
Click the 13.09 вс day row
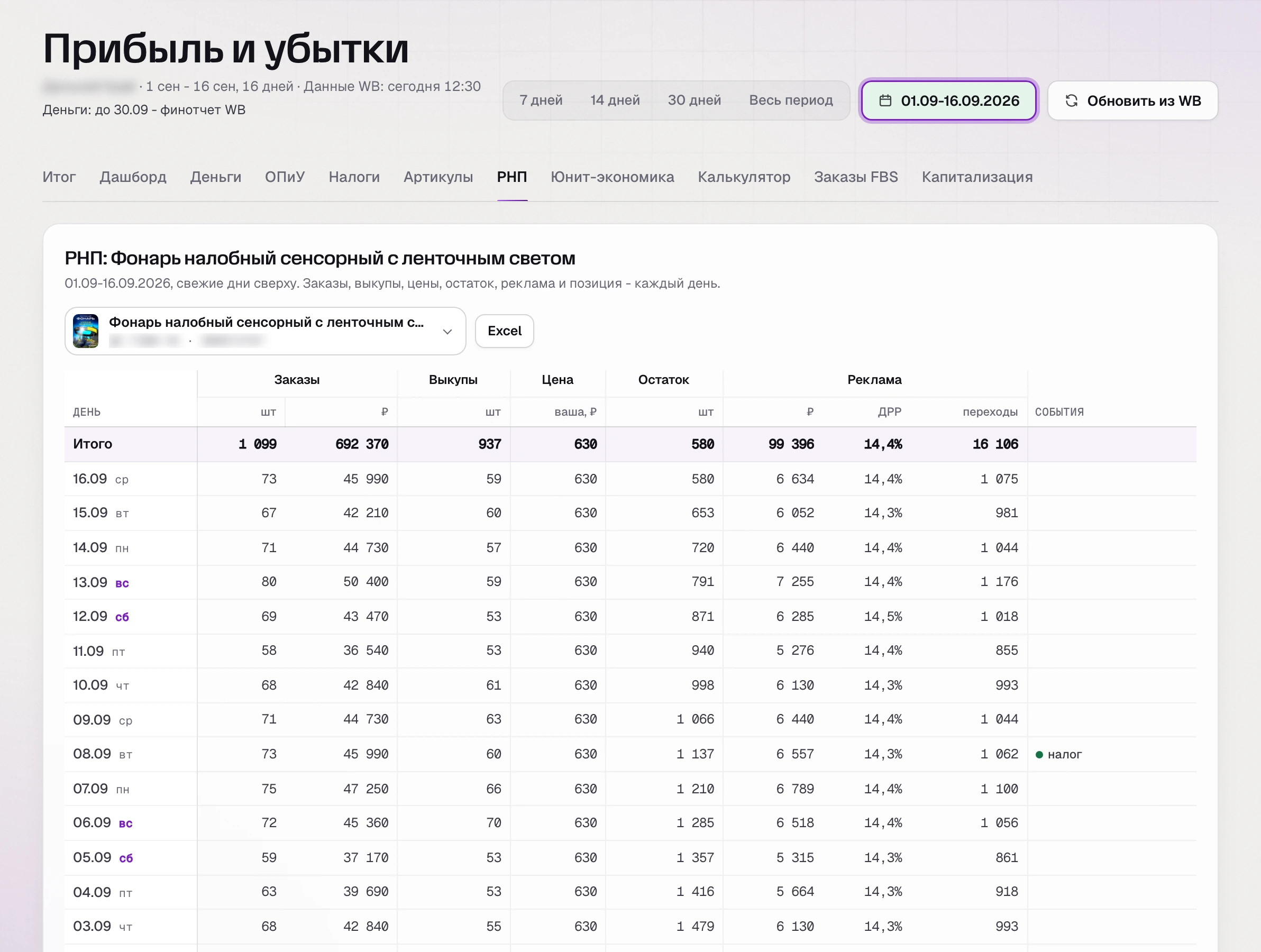pyautogui.click(x=630, y=582)
